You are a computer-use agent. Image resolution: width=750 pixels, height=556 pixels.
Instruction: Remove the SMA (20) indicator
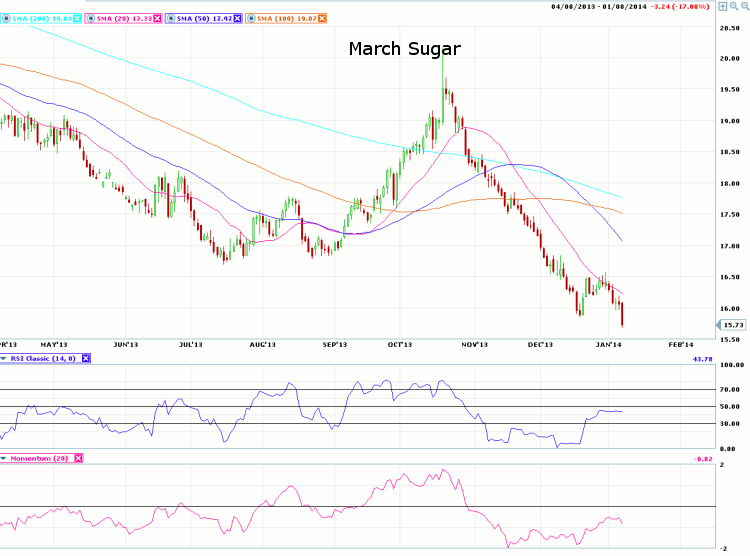(x=157, y=18)
